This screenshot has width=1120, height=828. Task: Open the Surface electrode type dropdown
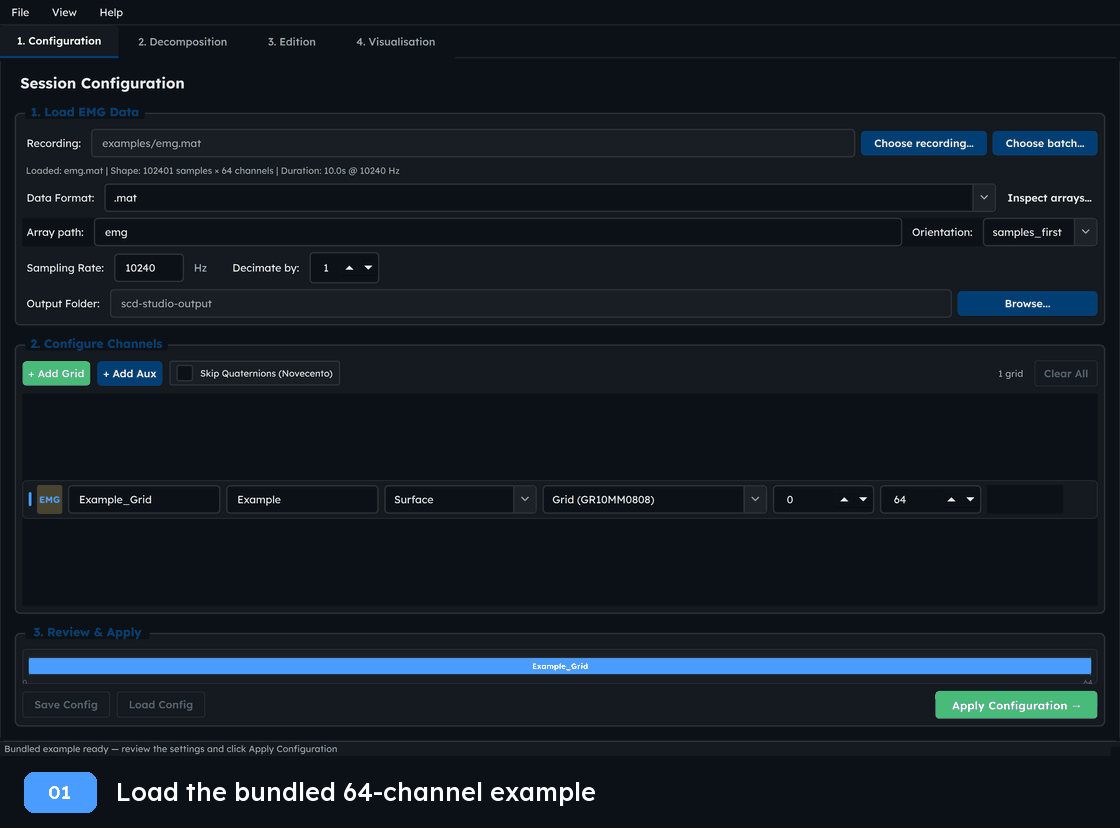tap(524, 499)
